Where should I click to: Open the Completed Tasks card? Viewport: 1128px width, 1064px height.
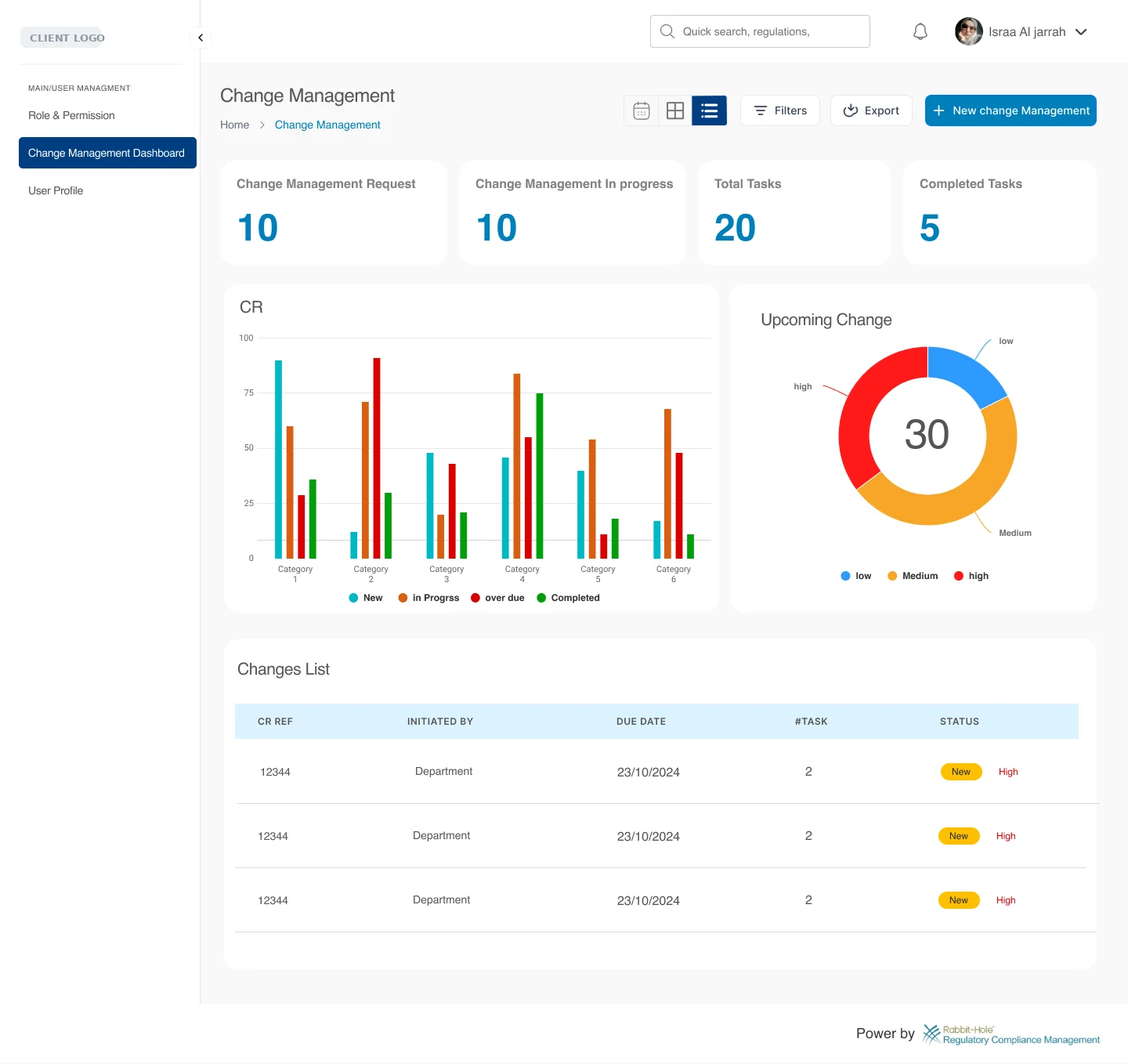(x=1000, y=212)
